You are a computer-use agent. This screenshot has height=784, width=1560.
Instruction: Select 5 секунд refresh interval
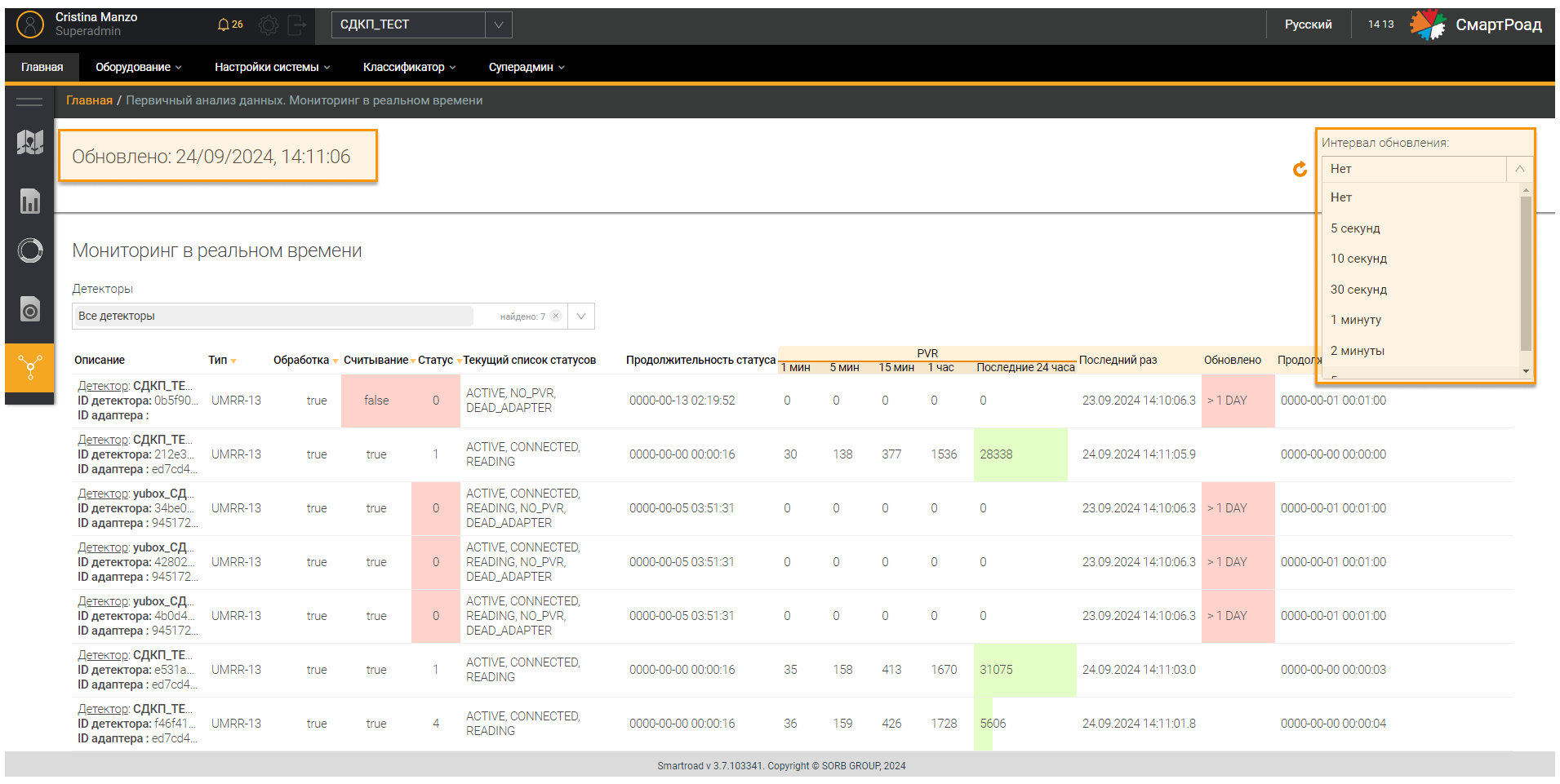click(x=1420, y=228)
